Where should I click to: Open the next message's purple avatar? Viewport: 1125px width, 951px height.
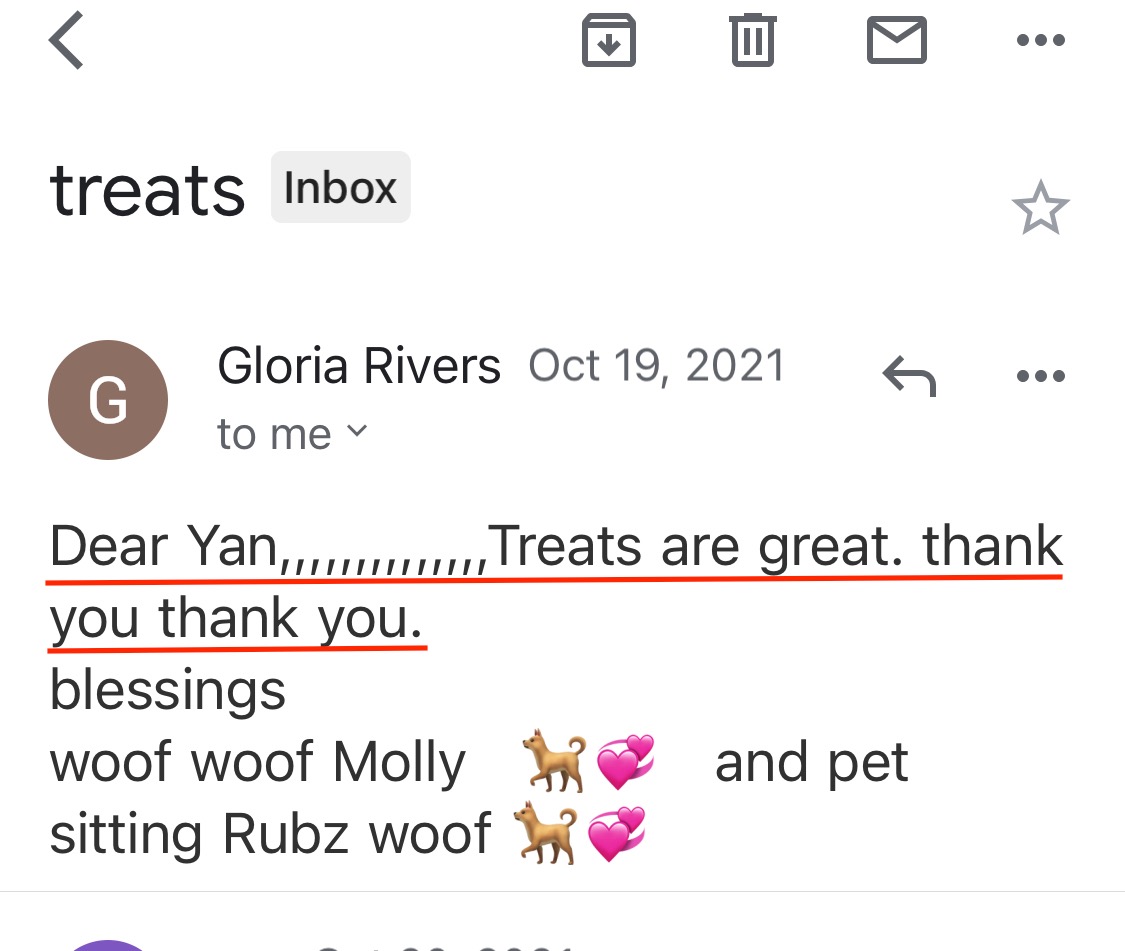click(x=108, y=944)
